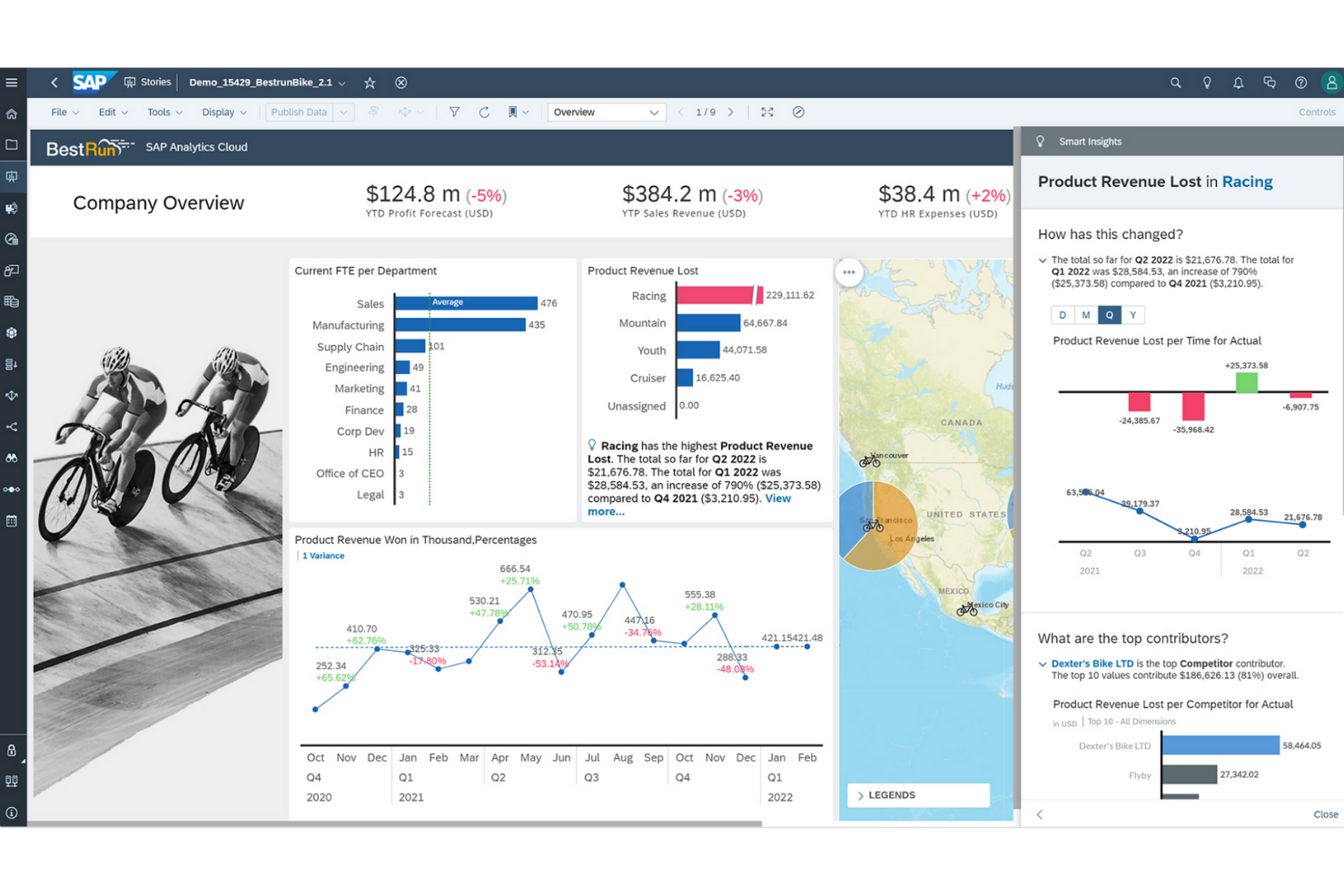
Task: Open notifications via the bell icon
Action: (1238, 82)
